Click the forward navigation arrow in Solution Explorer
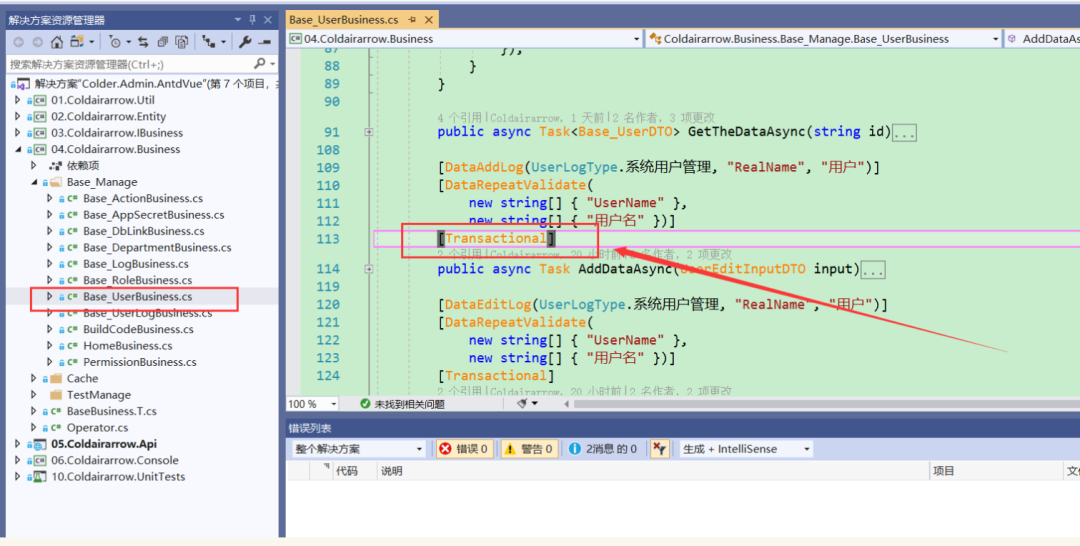Image resolution: width=1080 pixels, height=546 pixels. [37, 42]
